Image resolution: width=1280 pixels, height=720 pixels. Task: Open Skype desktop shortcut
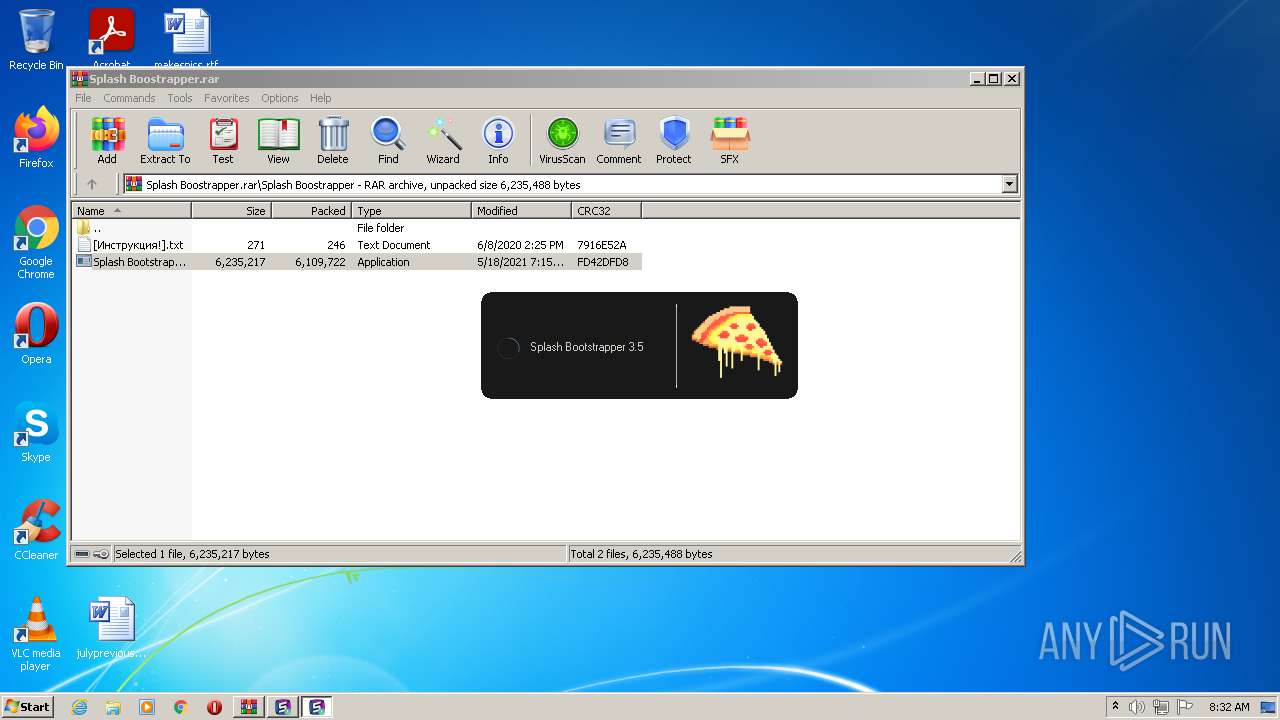36,432
